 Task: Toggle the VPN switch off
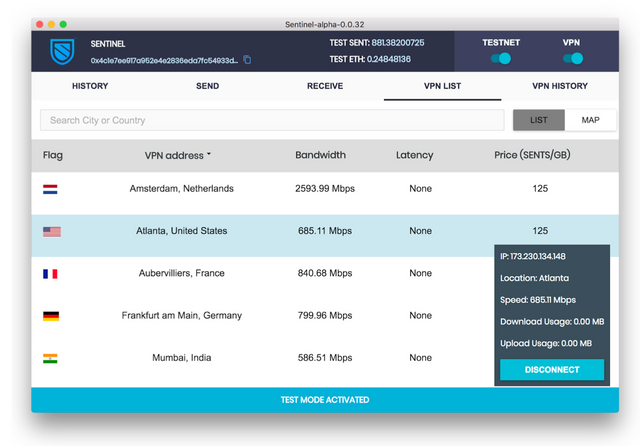pyautogui.click(x=573, y=59)
